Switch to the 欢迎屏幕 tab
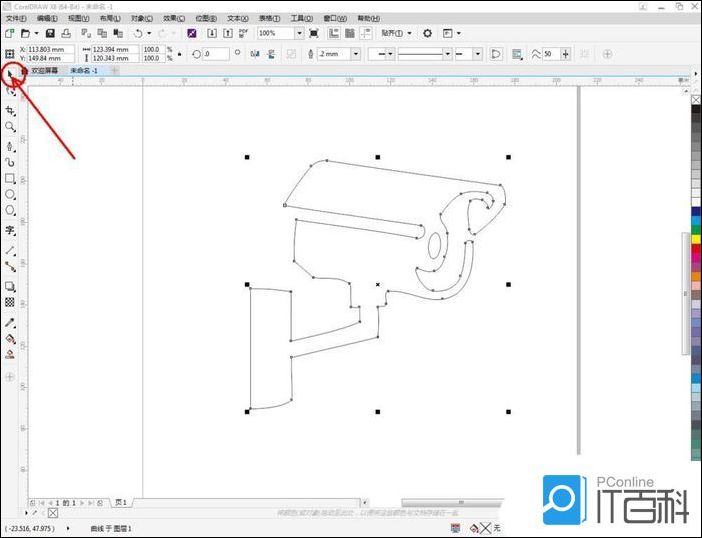The height and width of the screenshot is (538, 702). pyautogui.click(x=45, y=71)
